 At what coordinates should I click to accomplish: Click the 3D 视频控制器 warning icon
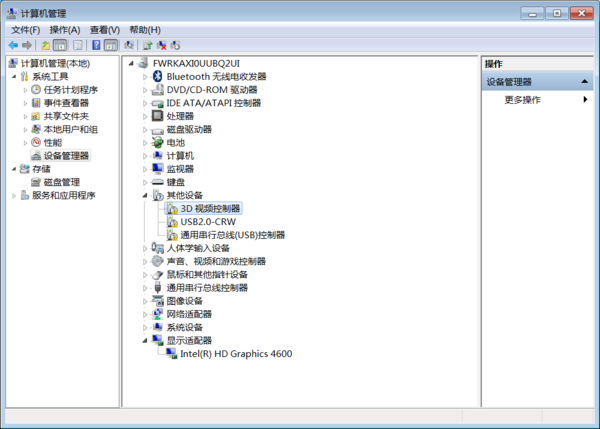pyautogui.click(x=172, y=209)
